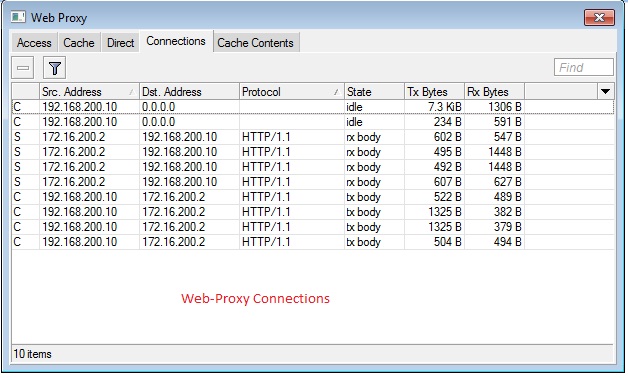Click inside the Find search field

coord(584,67)
